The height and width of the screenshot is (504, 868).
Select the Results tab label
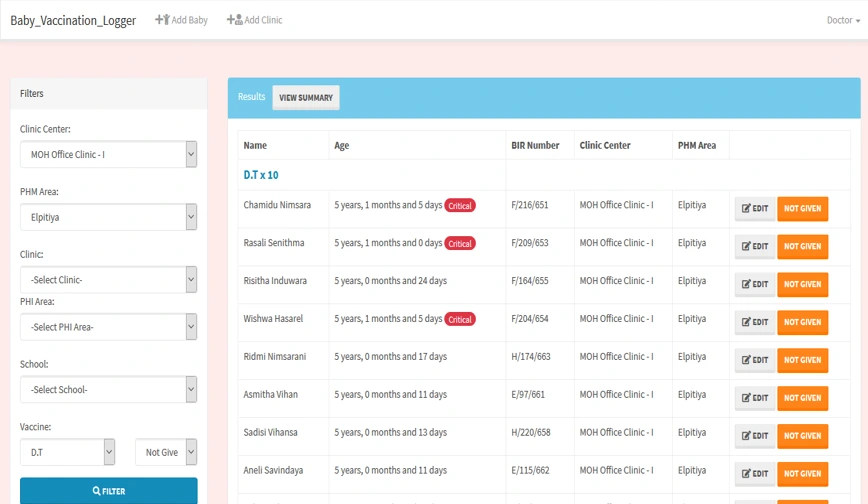[x=251, y=97]
